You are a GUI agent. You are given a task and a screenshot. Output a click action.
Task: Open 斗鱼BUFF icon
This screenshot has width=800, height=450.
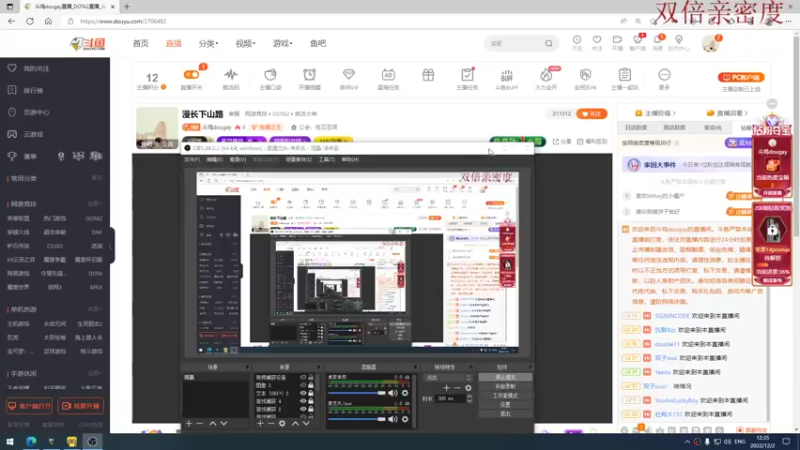pos(507,75)
